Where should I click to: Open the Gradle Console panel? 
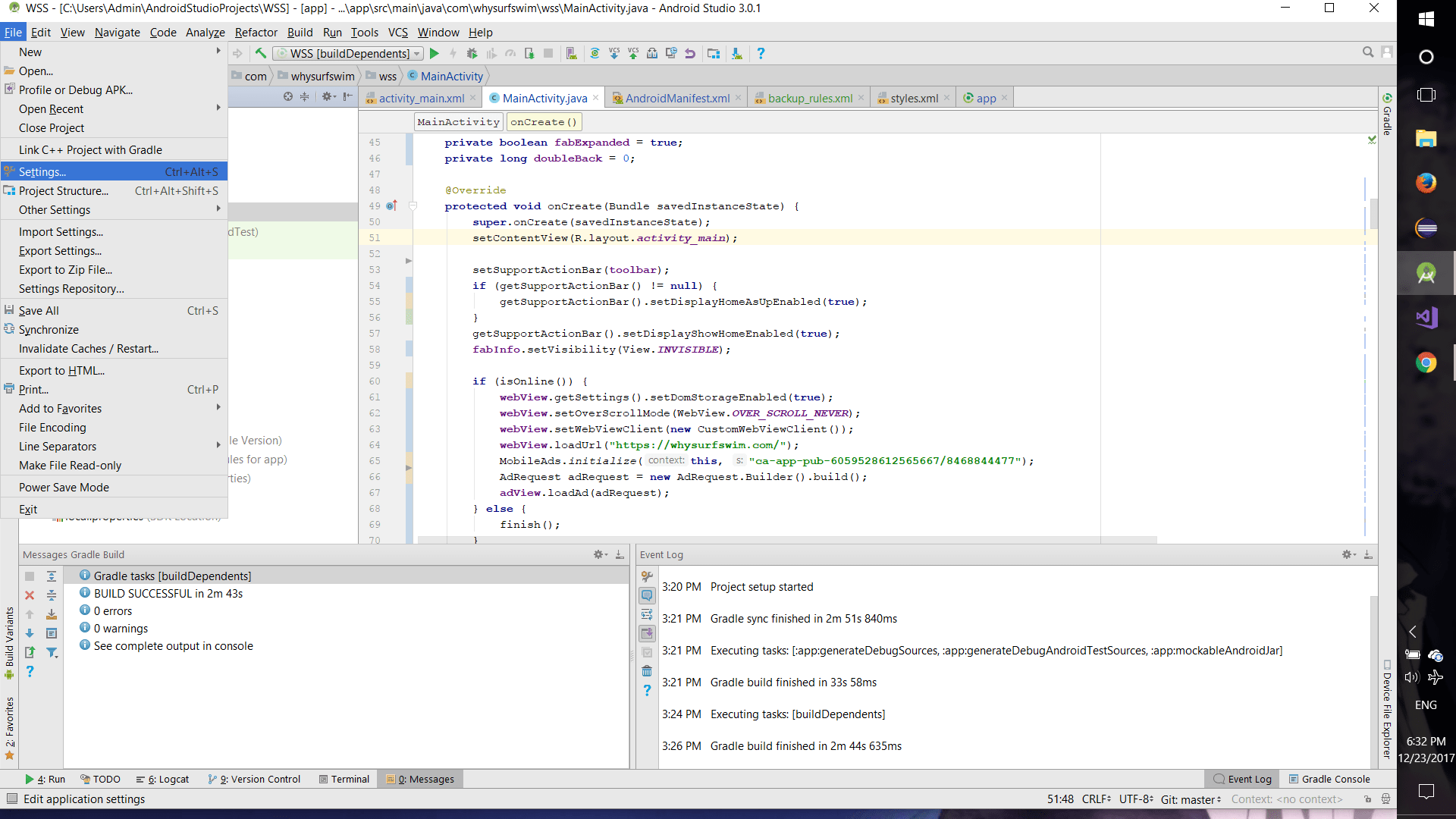point(1335,779)
